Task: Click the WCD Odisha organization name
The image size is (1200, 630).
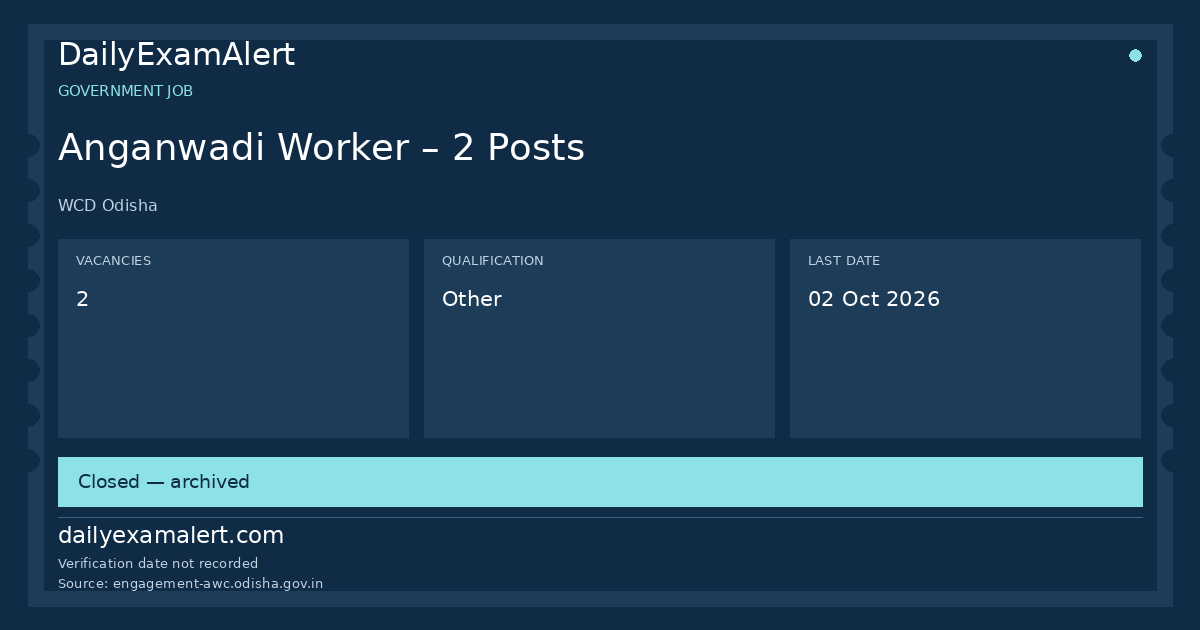Action: click(107, 206)
